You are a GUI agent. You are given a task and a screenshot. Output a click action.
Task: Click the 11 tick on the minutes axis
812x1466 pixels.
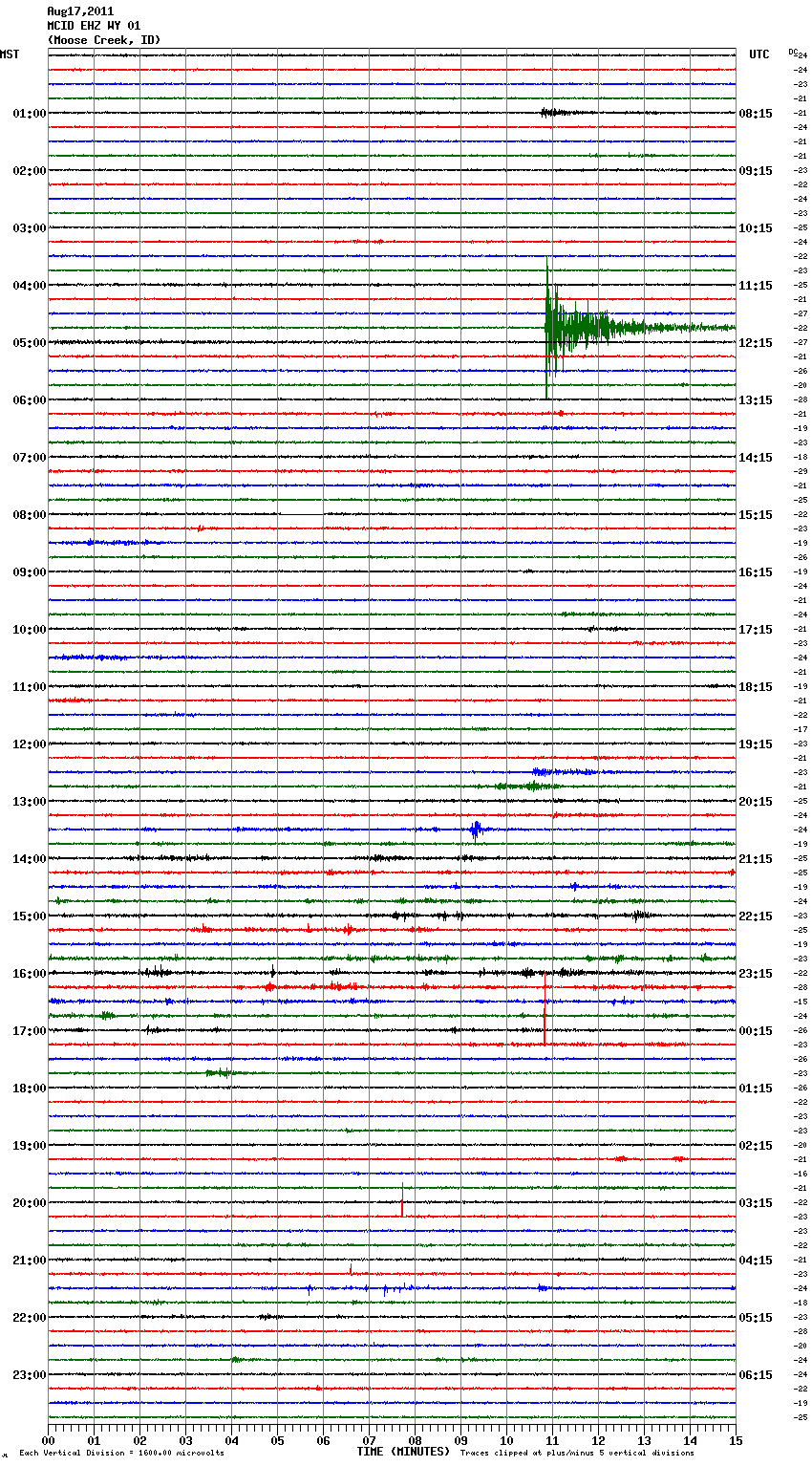[552, 1440]
